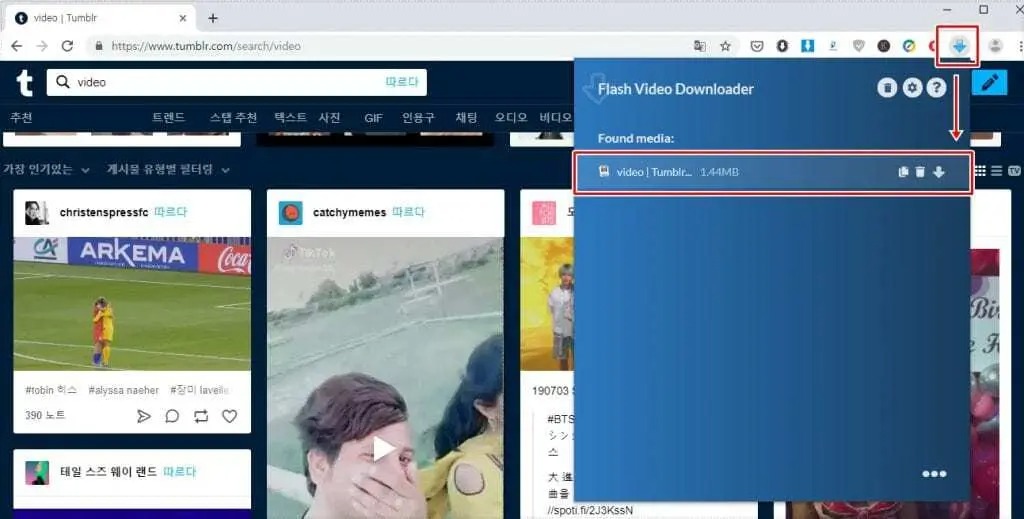Open the soccer field image in christenspressfc post
The image size is (1024, 519).
tap(132, 304)
